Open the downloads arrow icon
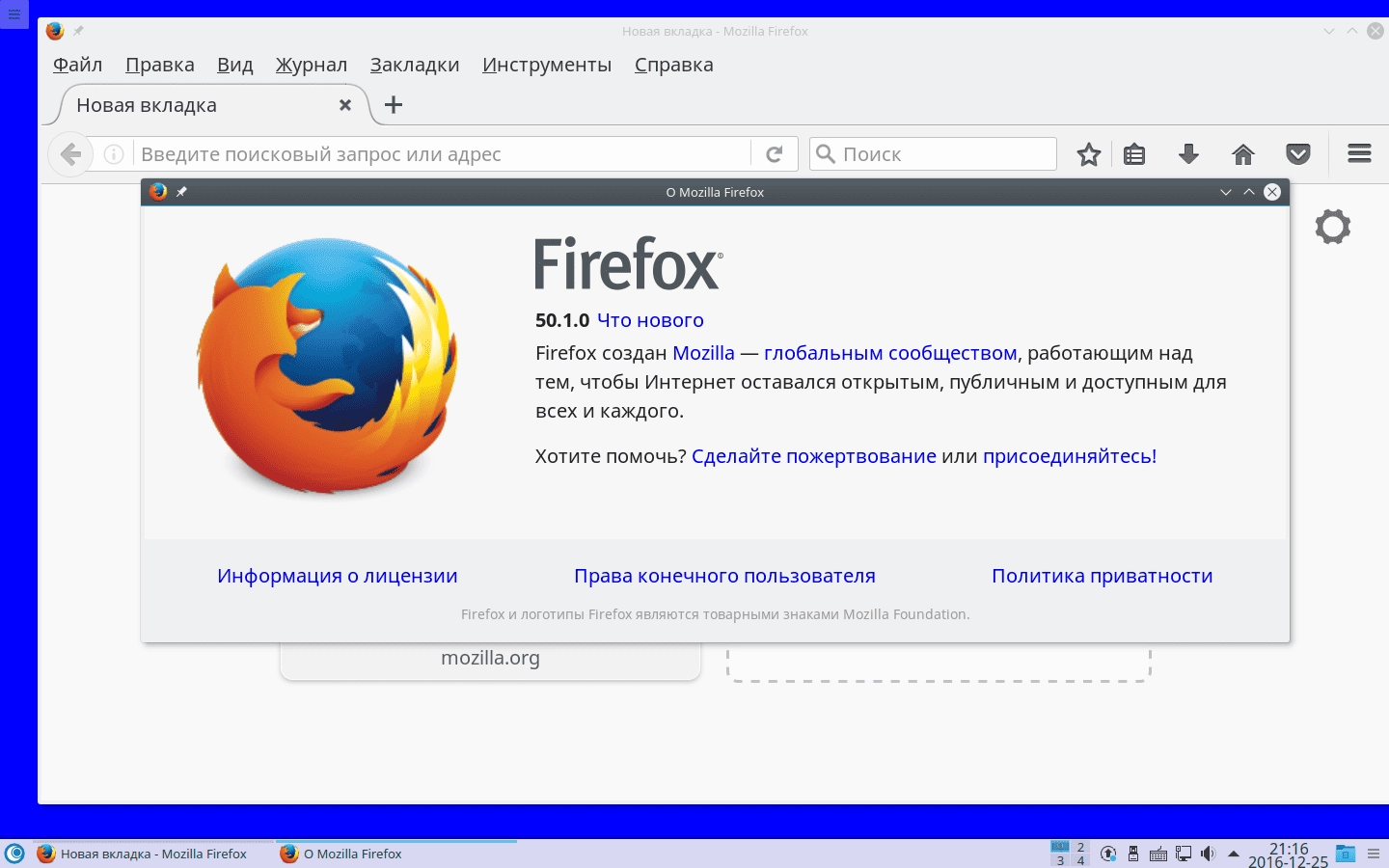This screenshot has width=1389, height=868. (1188, 154)
